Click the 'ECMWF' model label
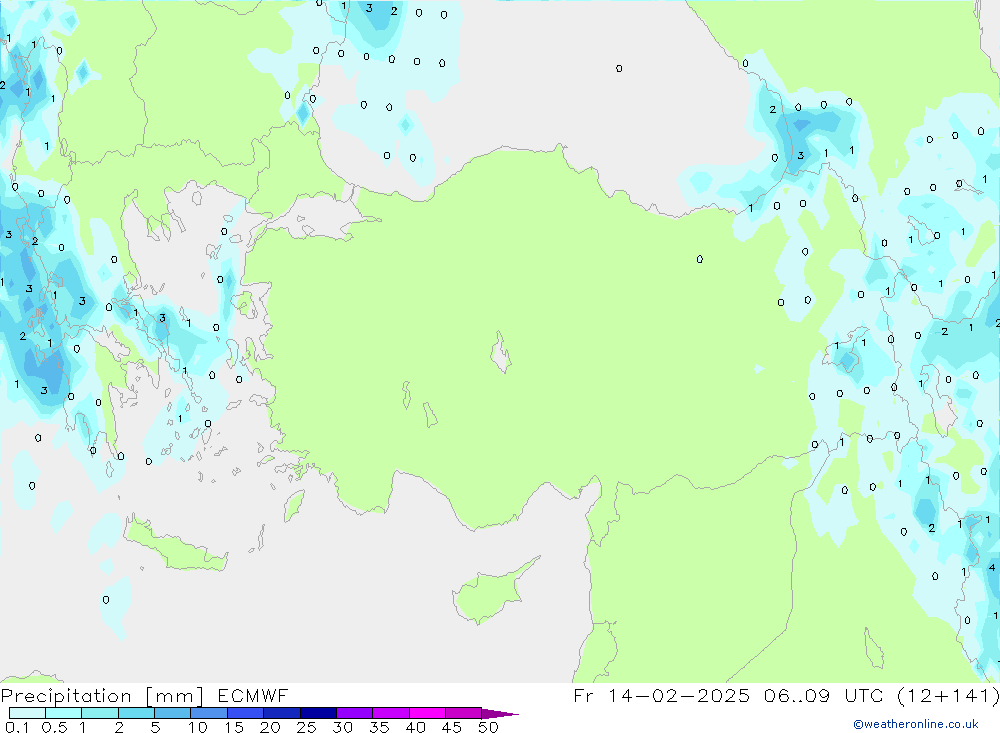This screenshot has height=733, width=1000. pyautogui.click(x=253, y=695)
